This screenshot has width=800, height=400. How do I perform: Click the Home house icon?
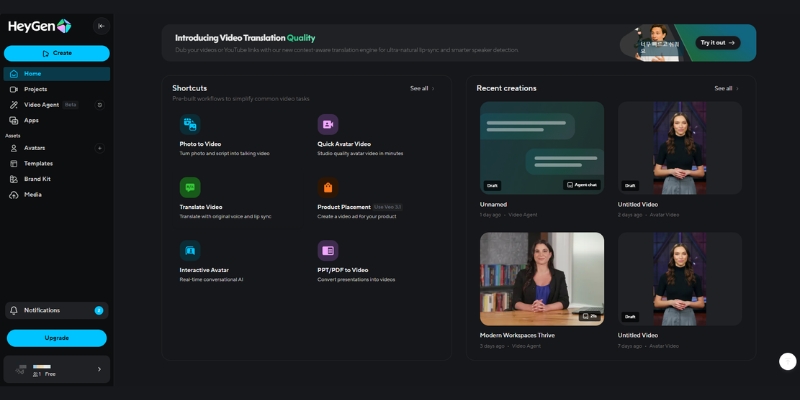[x=14, y=74]
